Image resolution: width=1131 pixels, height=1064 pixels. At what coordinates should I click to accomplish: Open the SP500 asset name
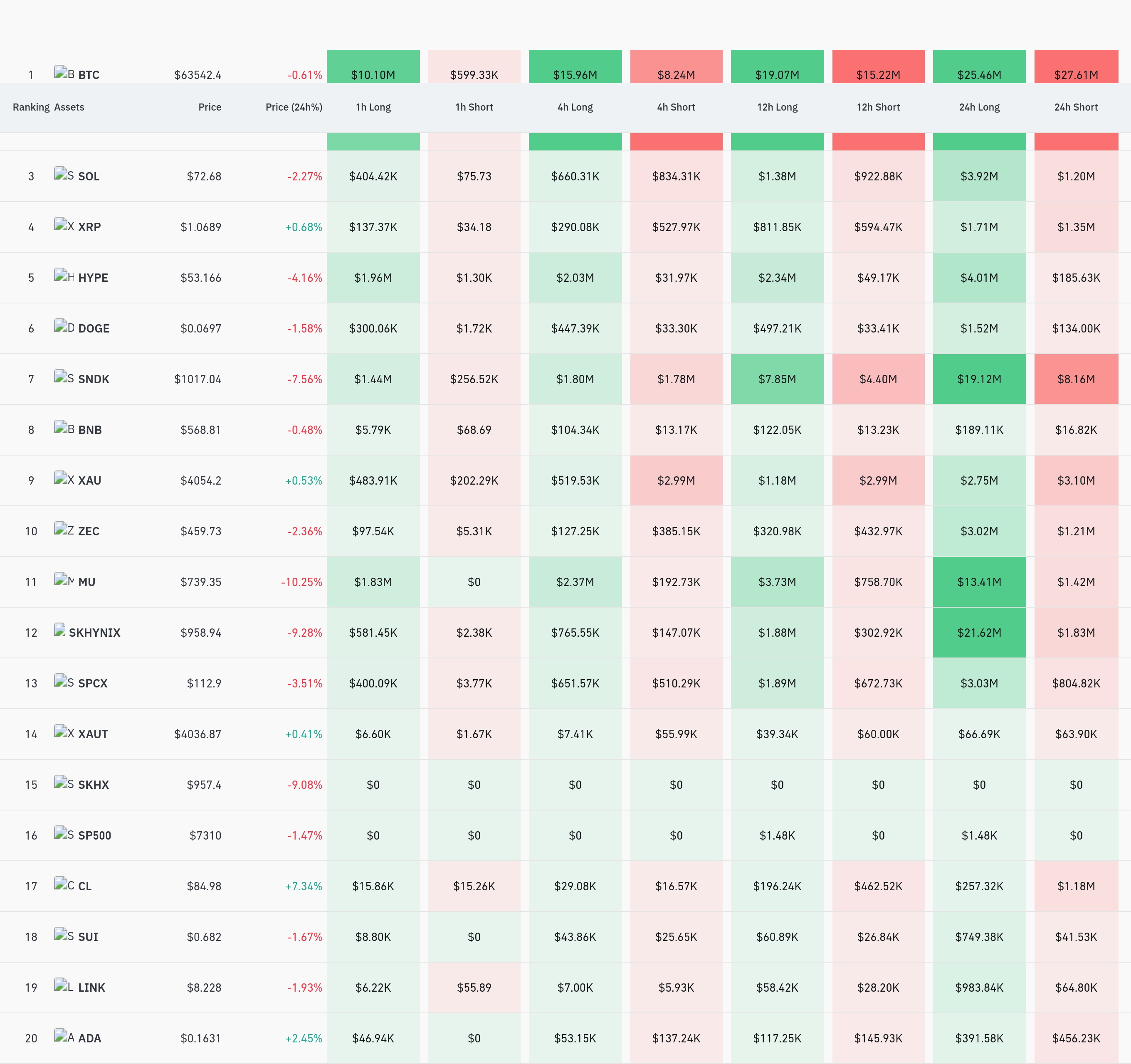click(94, 835)
